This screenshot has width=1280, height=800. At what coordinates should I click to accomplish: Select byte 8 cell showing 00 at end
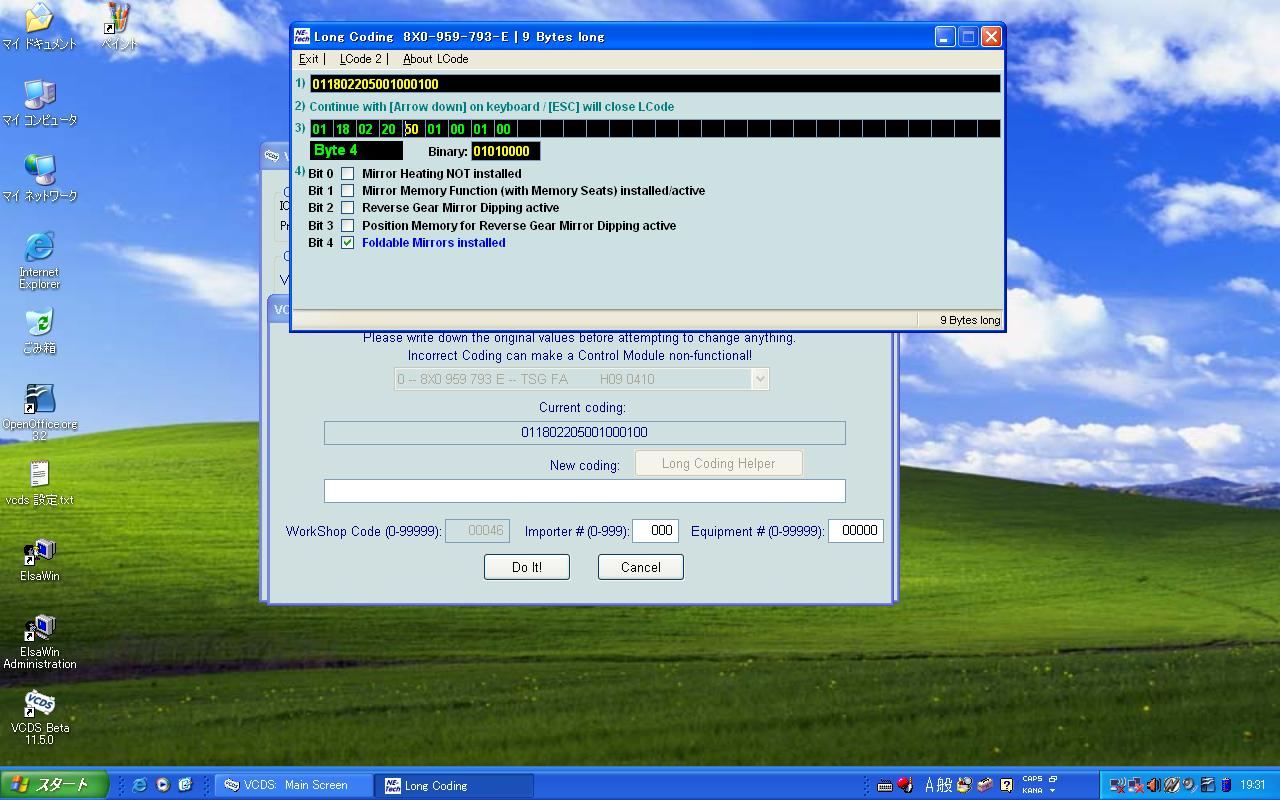[x=504, y=128]
